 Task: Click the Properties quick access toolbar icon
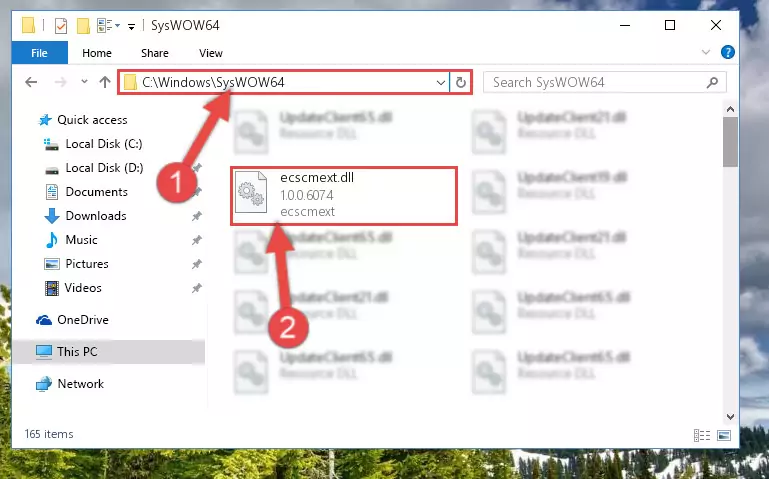pyautogui.click(x=61, y=25)
